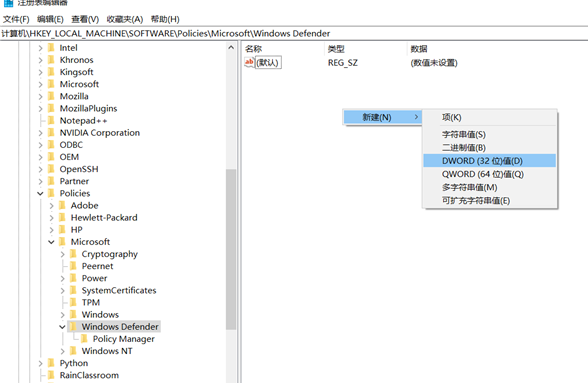Viewport: 588px width, 383px height.
Task: Expand the Adobe node under Policies
Action: click(x=52, y=206)
